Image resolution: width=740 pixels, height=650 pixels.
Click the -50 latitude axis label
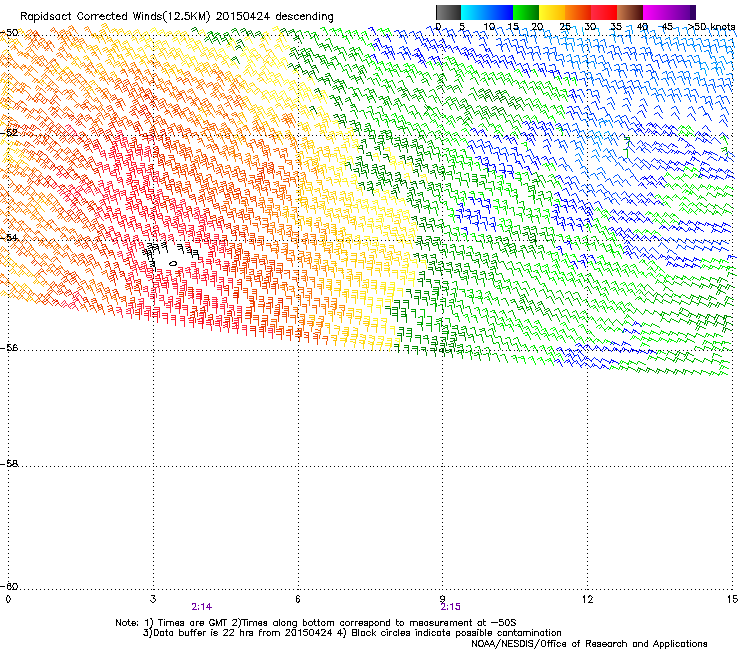click(9, 33)
